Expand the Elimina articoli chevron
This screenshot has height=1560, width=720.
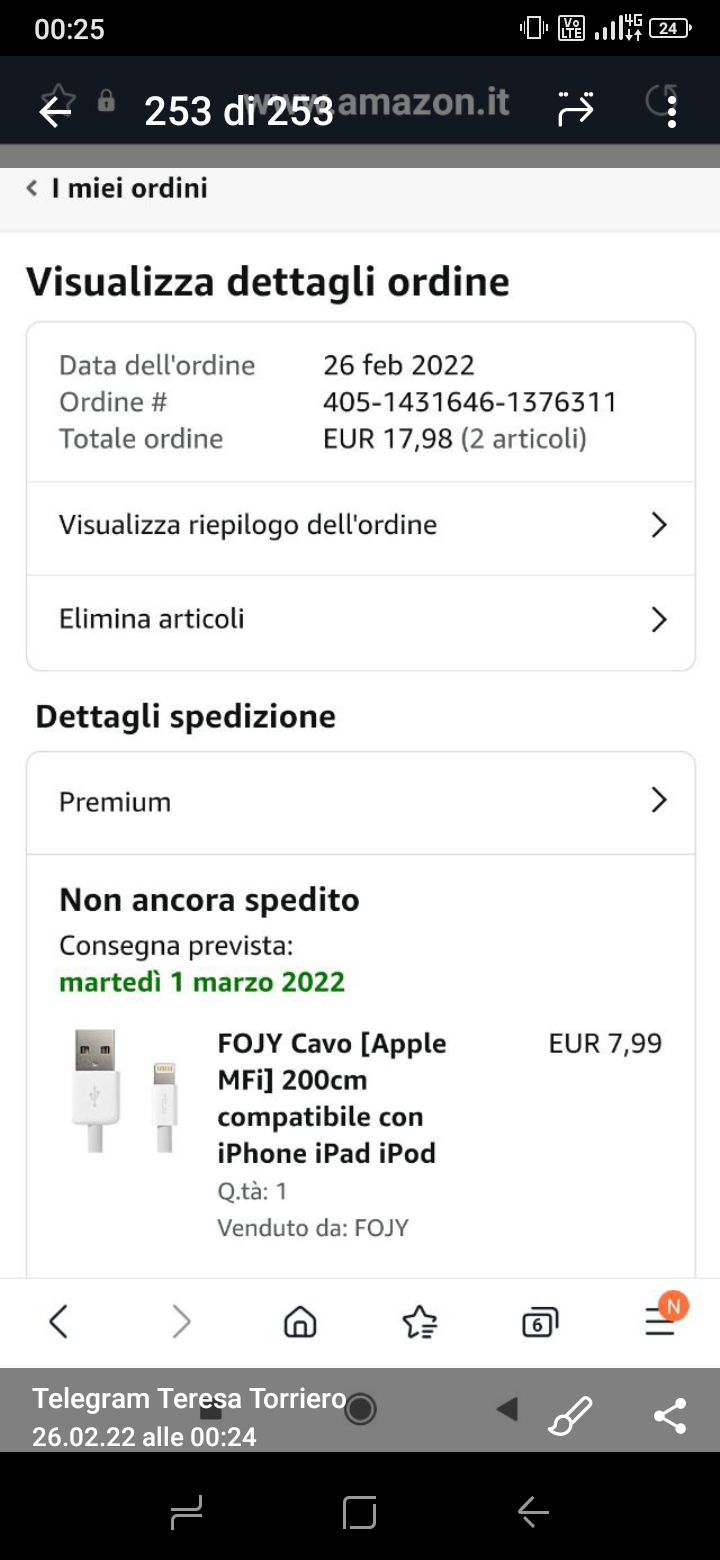point(658,619)
